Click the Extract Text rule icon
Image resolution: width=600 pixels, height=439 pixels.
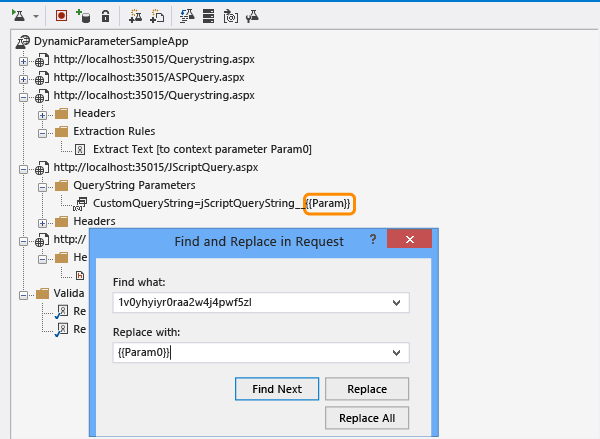(80, 150)
